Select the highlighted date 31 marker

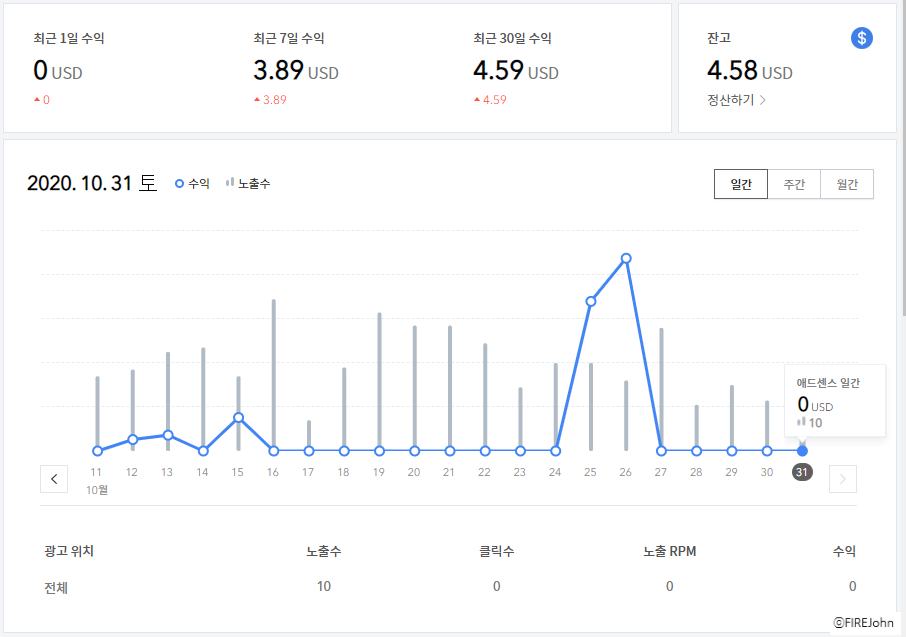tap(802, 472)
